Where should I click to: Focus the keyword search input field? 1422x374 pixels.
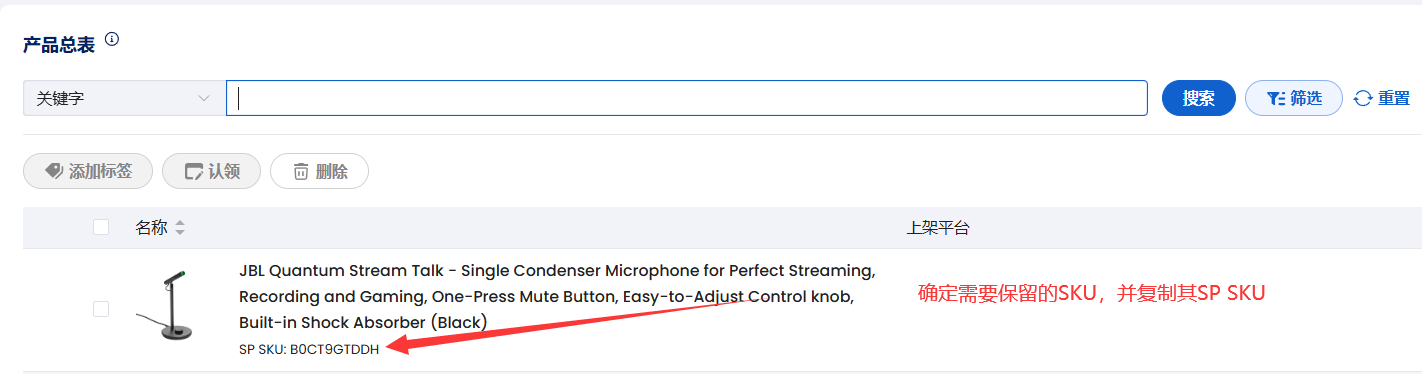[x=686, y=98]
